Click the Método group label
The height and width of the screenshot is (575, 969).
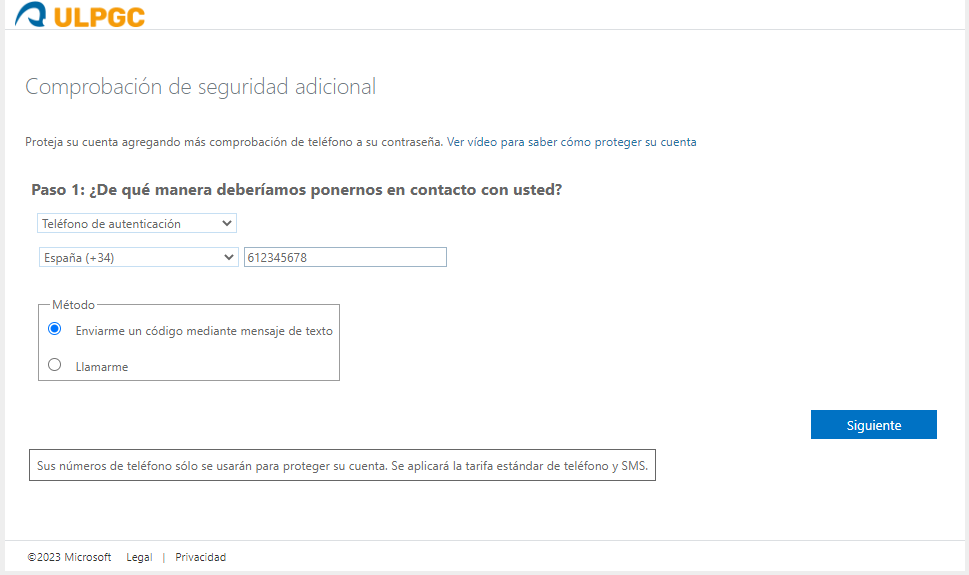tap(74, 305)
